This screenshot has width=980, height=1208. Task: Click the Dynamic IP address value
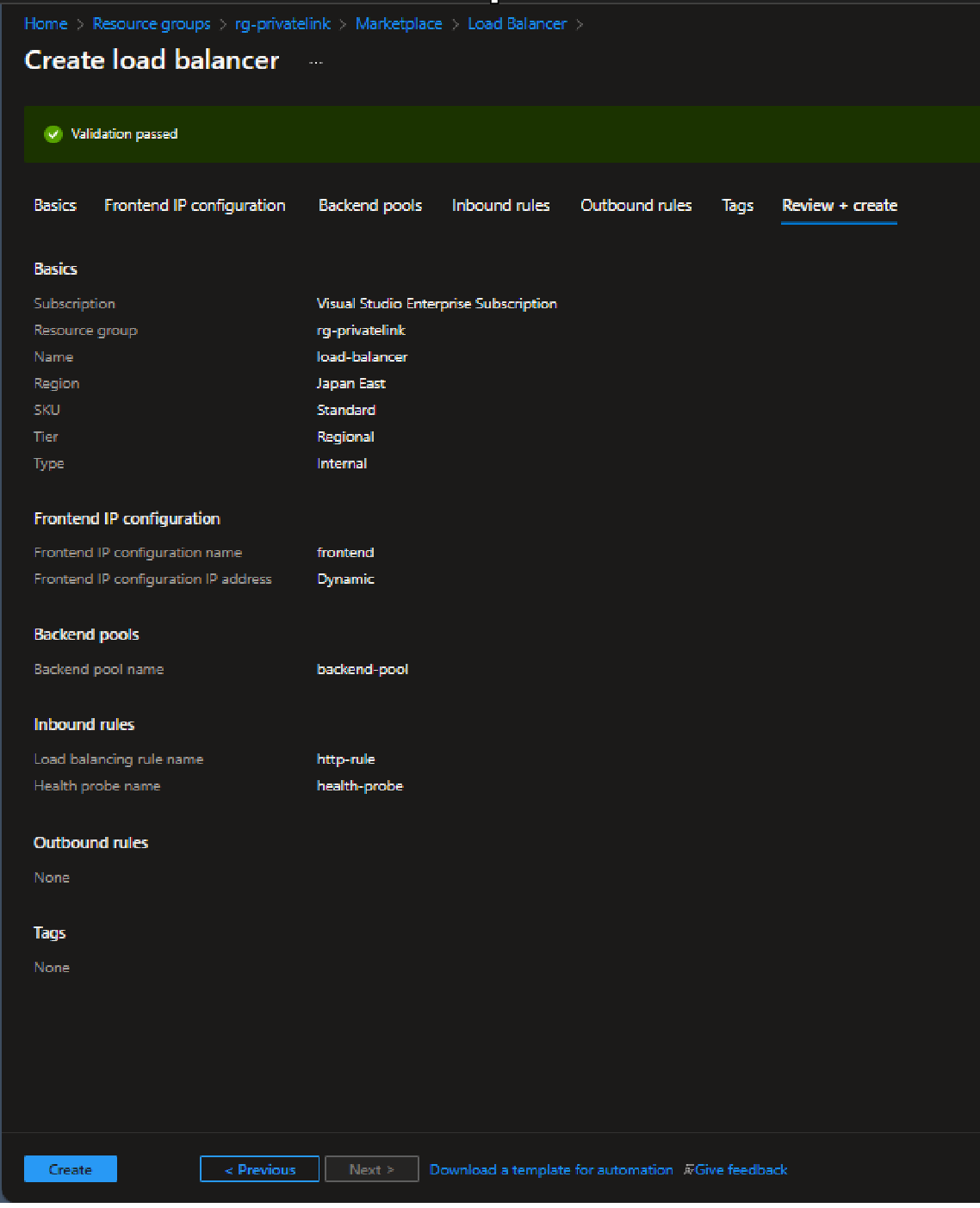(345, 579)
